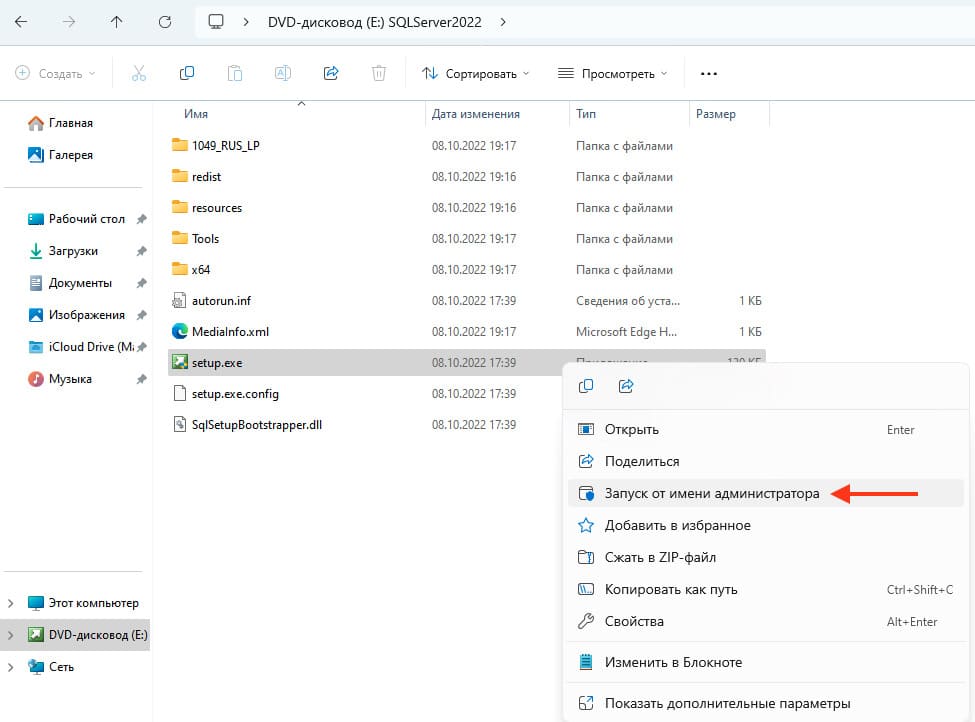The image size is (975, 722).
Task: Click the Delete trash icon in toolbar
Action: 379,73
